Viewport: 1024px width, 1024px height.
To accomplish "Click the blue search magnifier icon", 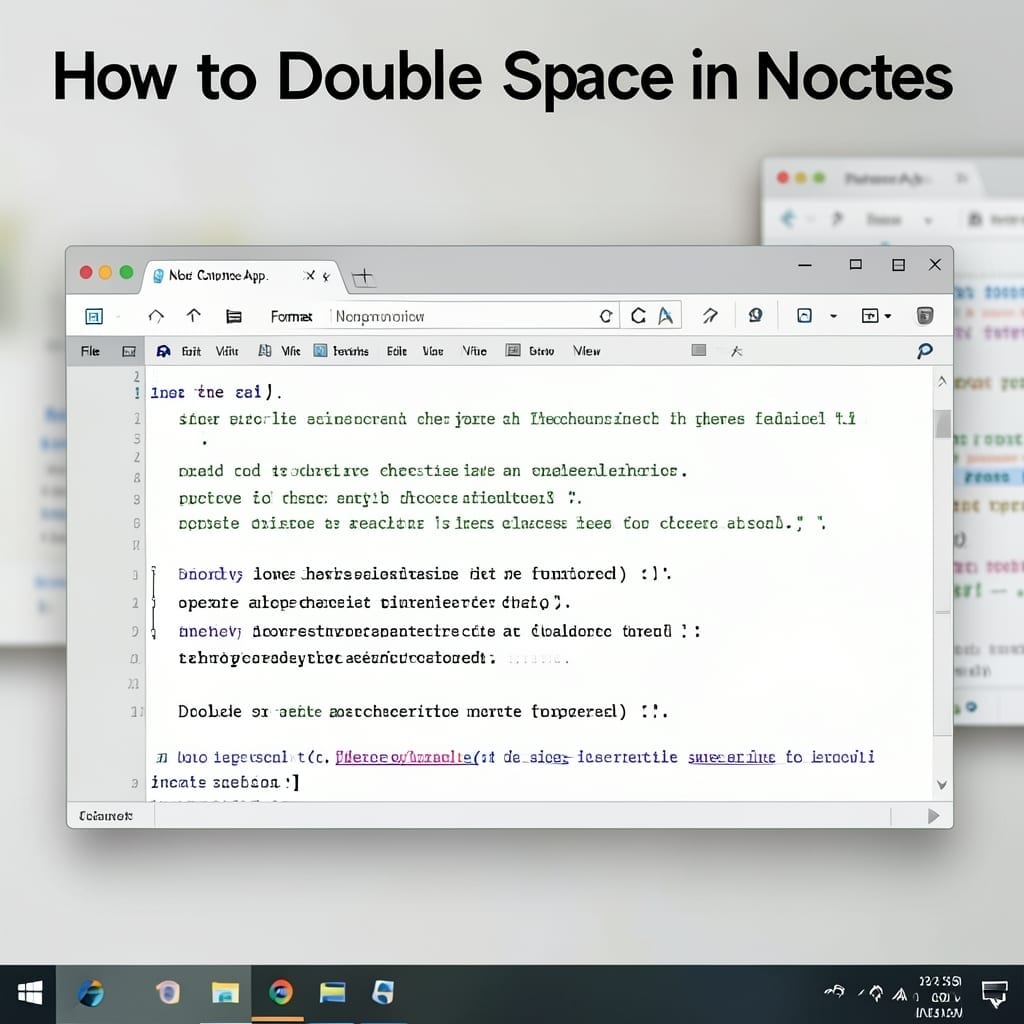I will click(925, 351).
